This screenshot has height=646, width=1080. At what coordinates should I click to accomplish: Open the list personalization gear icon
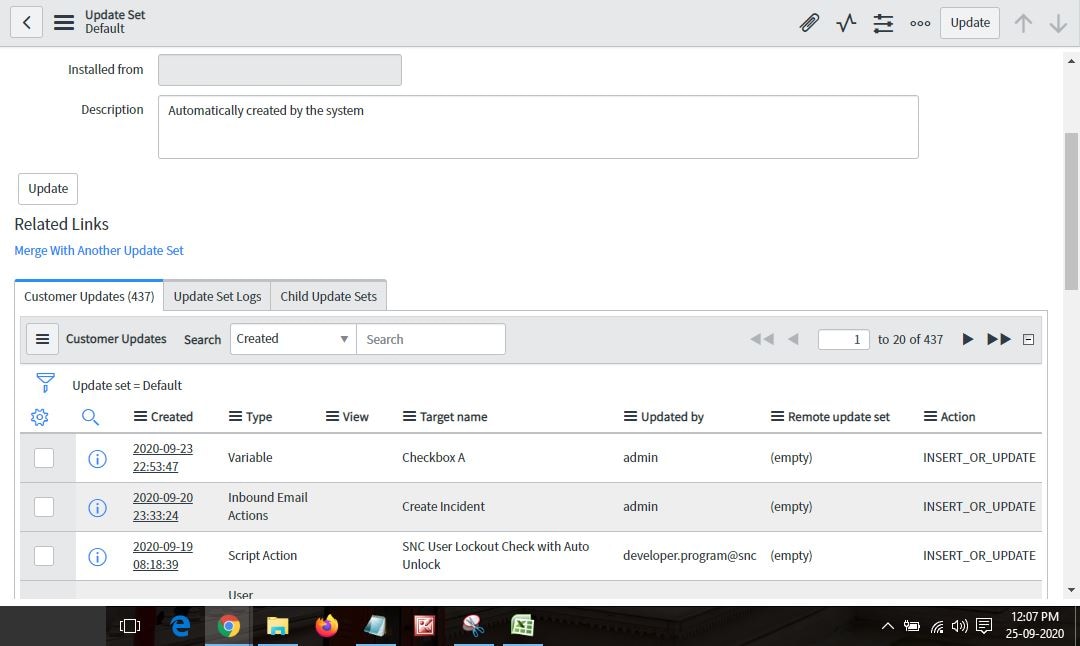(40, 417)
